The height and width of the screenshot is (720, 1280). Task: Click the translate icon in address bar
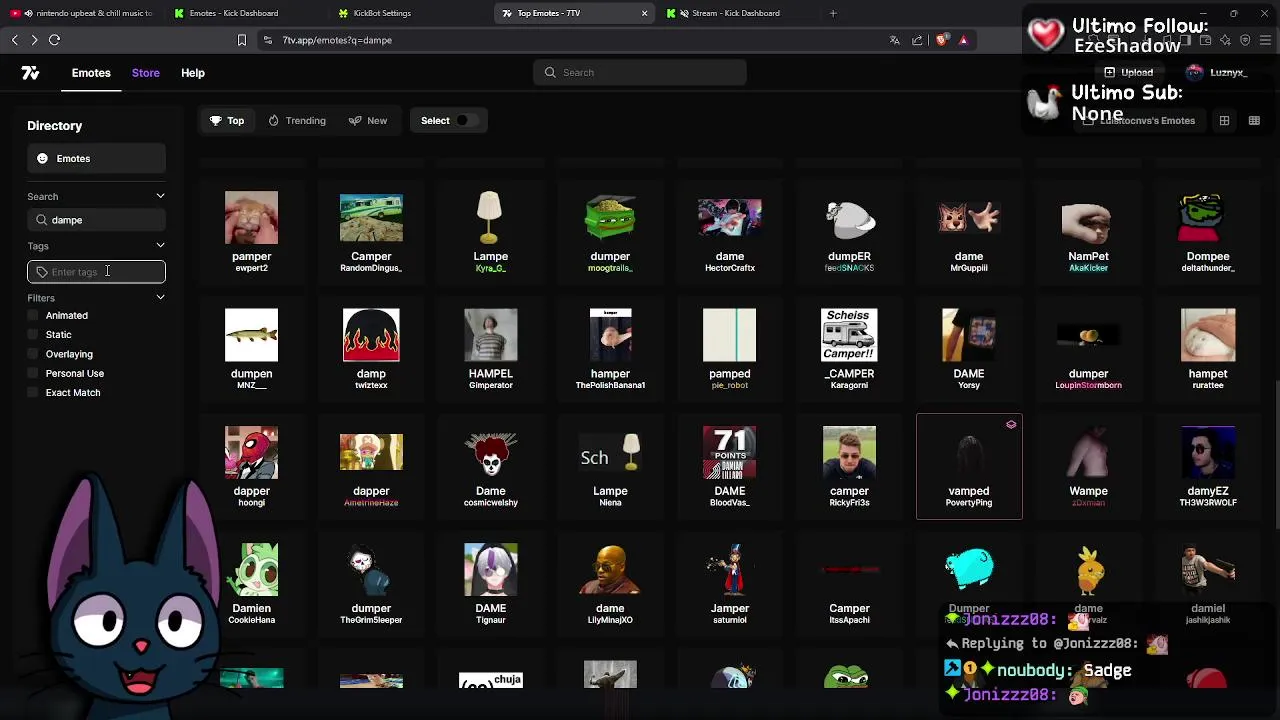[x=894, y=40]
